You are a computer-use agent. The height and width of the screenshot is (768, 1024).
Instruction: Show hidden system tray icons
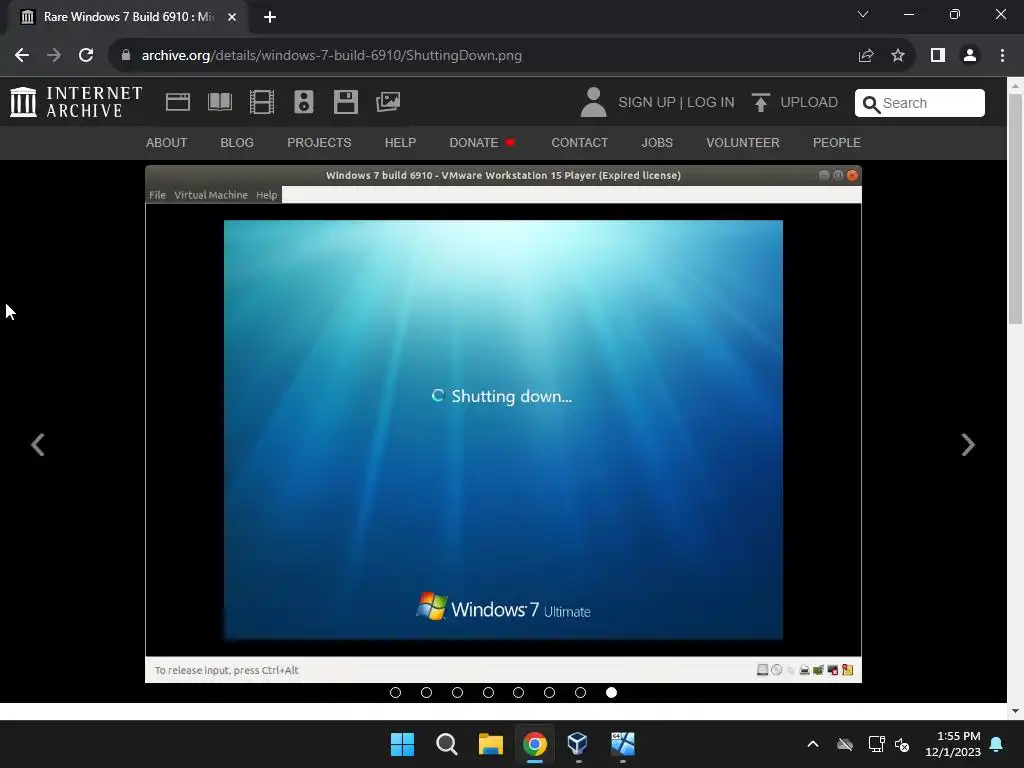tap(813, 744)
